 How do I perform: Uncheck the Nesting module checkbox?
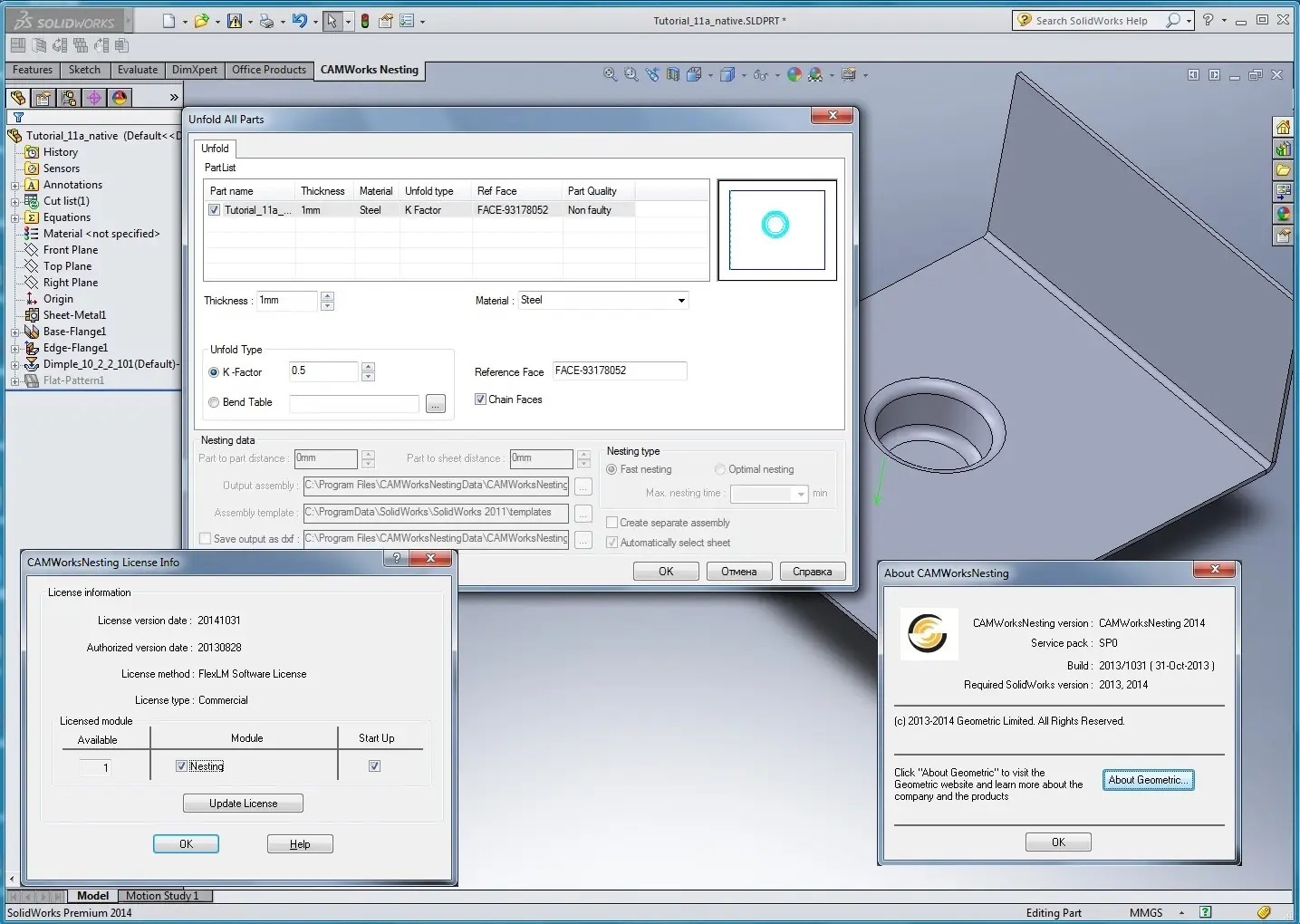click(181, 766)
